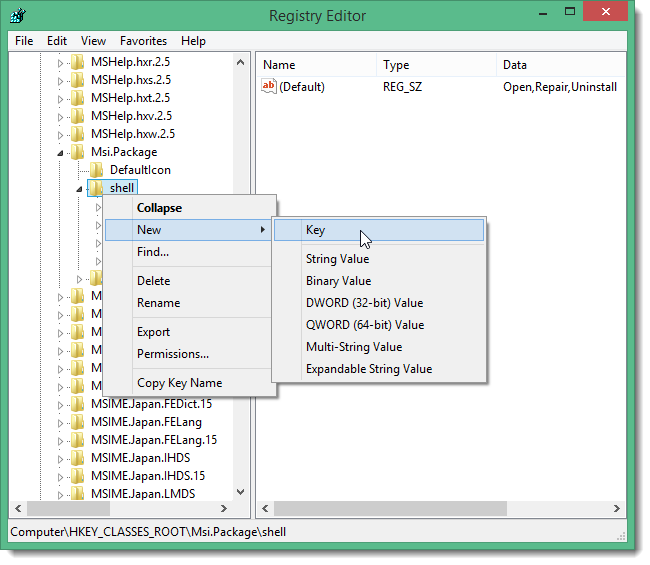Screen dimensions: 650x565
Task: Choose Find... in the context menu
Action: [189, 252]
